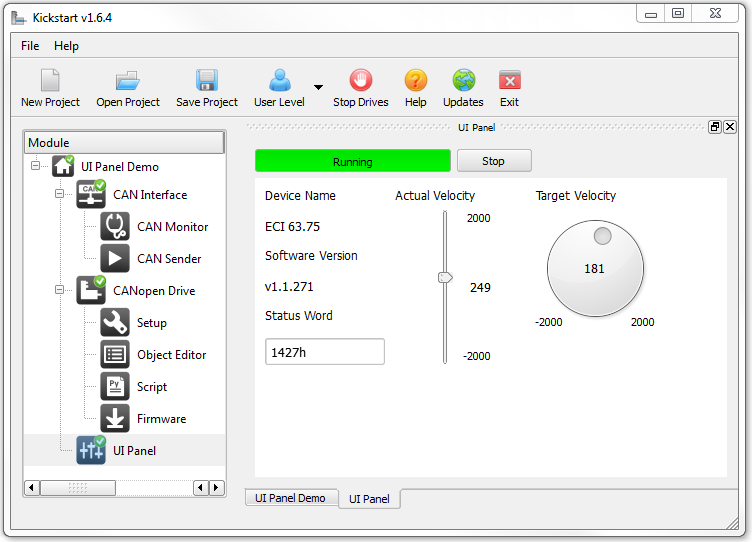
Task: Click the Status Word field showing 1427h
Action: 325,352
